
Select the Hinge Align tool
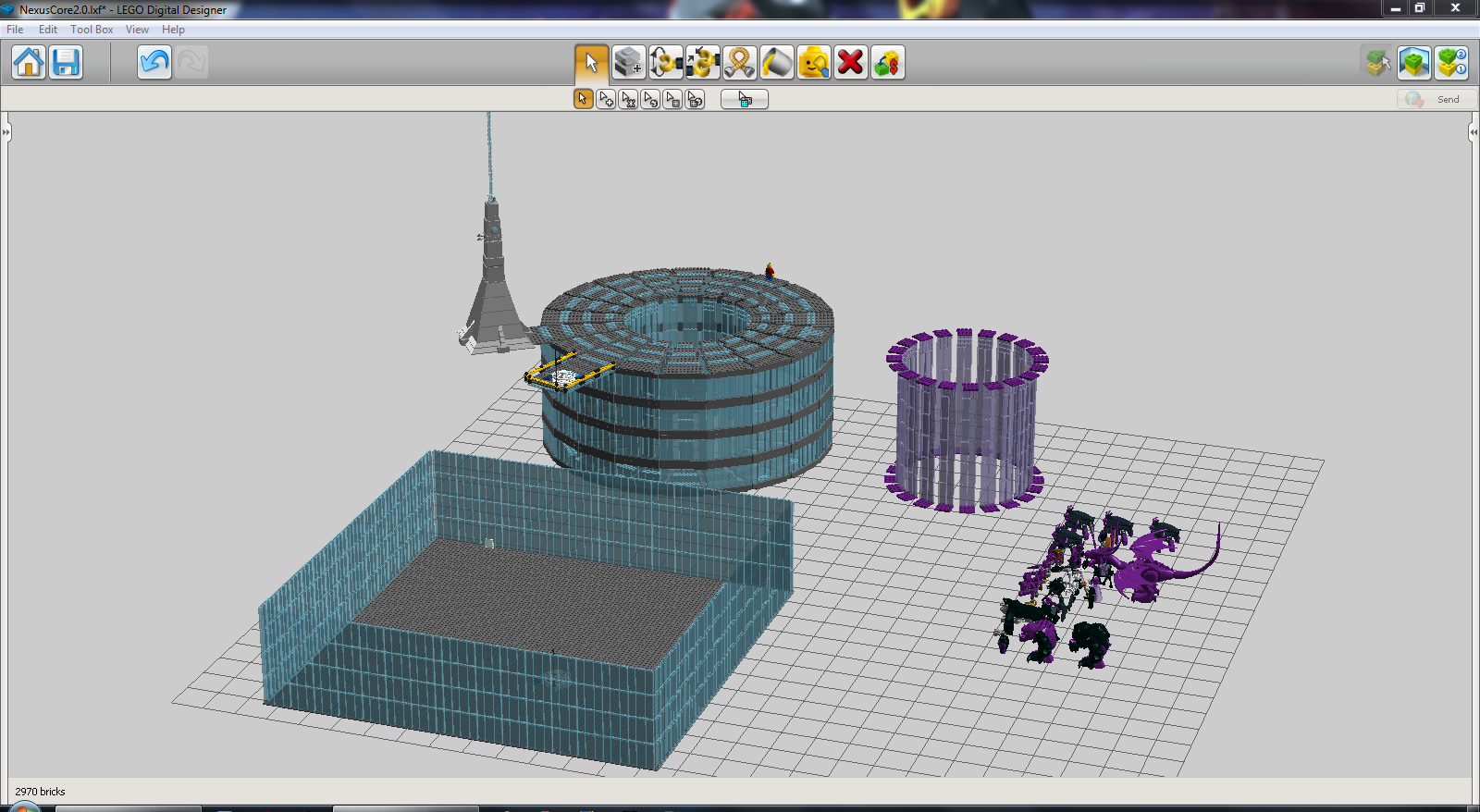[x=702, y=63]
